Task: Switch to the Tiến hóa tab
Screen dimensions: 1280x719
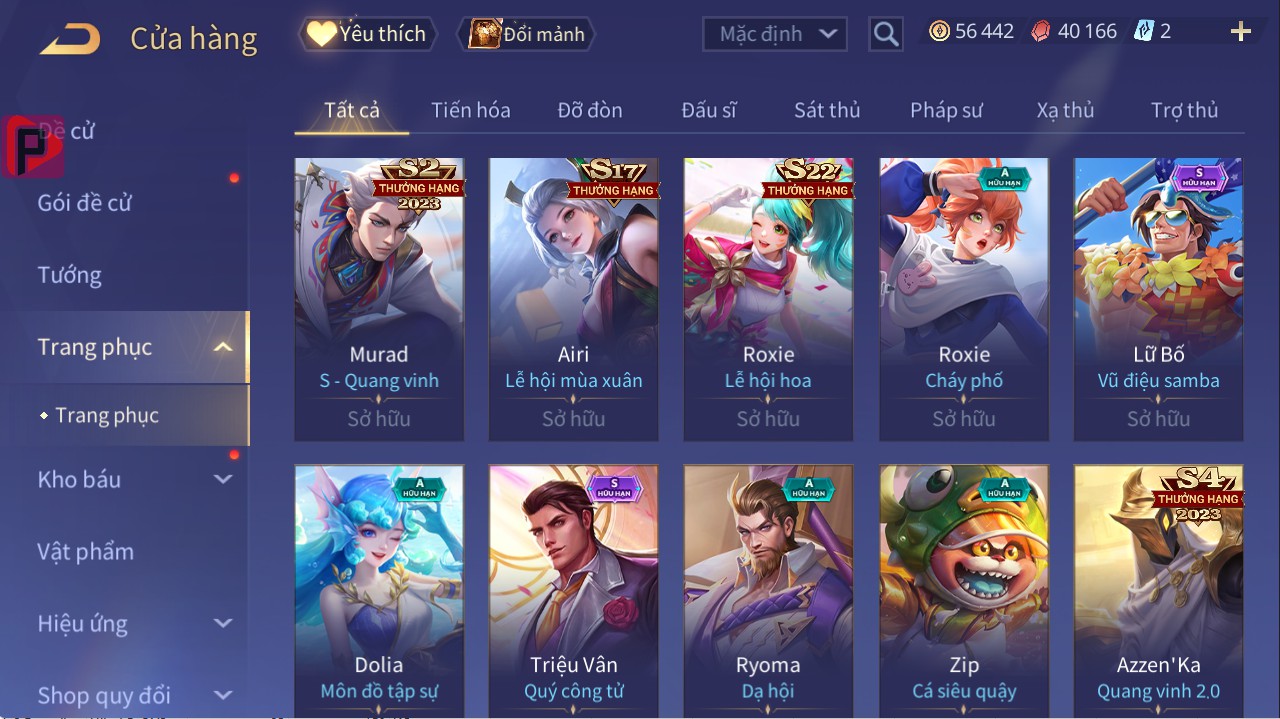Action: tap(471, 110)
